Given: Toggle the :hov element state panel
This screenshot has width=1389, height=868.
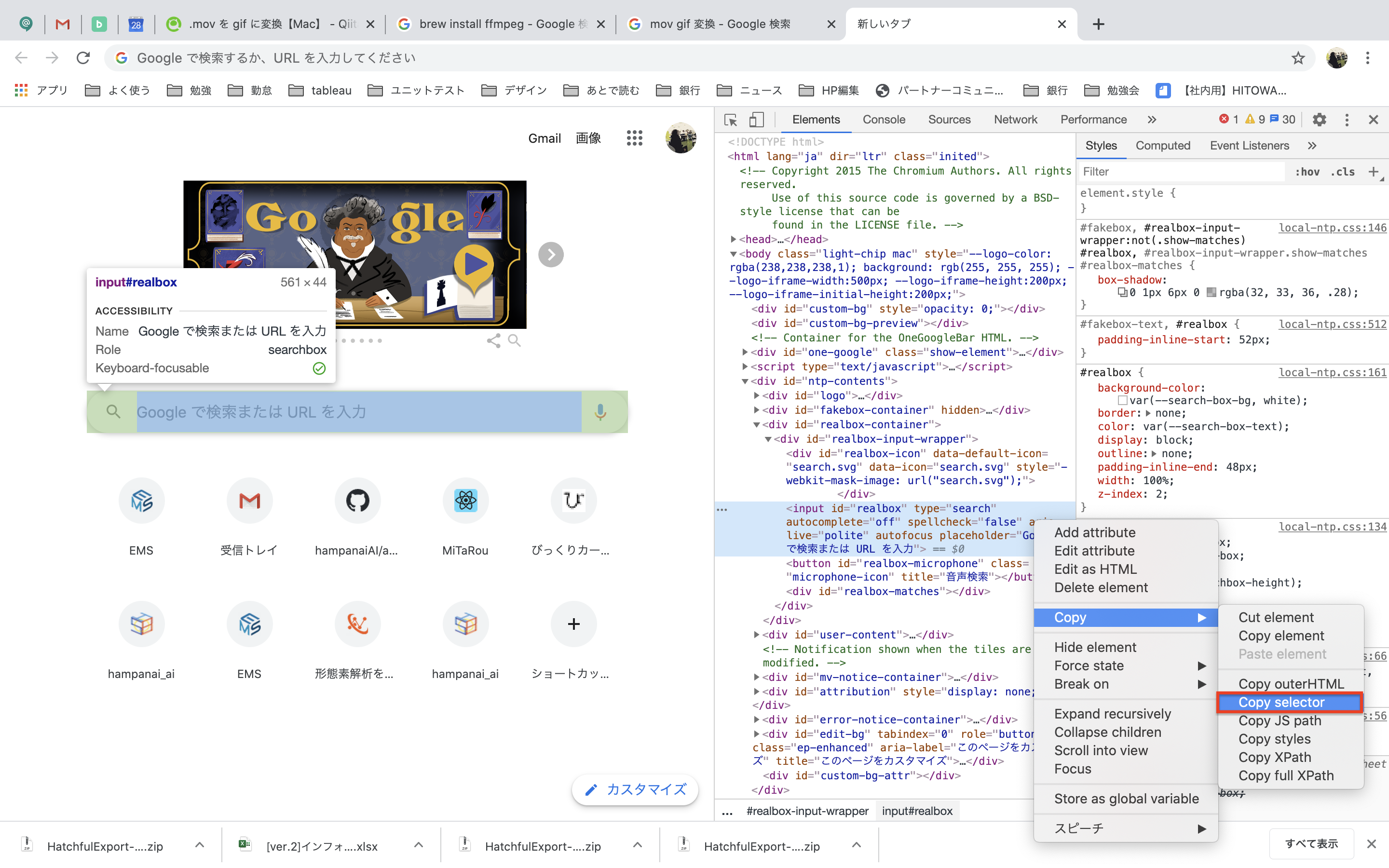Looking at the screenshot, I should (x=1307, y=172).
